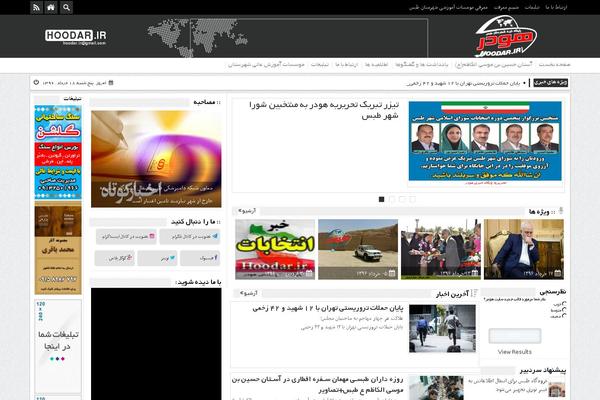The height and width of the screenshot is (400, 600).
Task: Open the صفحه نخست menu item
Action: (x=554, y=64)
